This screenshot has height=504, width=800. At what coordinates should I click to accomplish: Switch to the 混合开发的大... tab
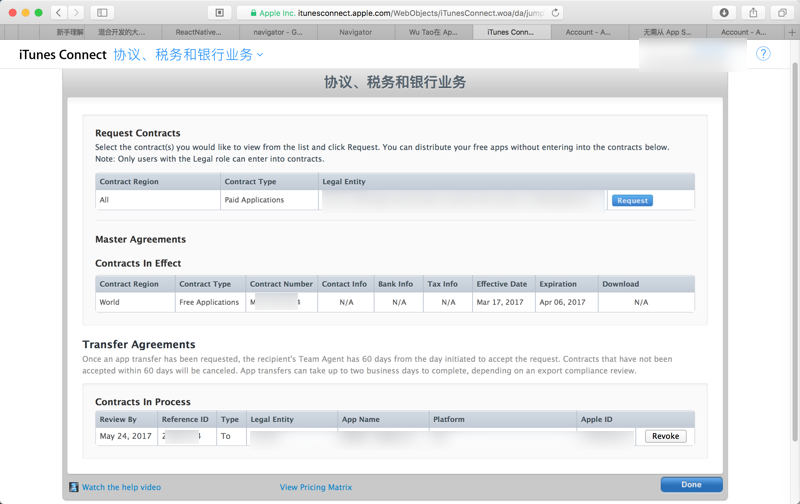(x=122, y=32)
